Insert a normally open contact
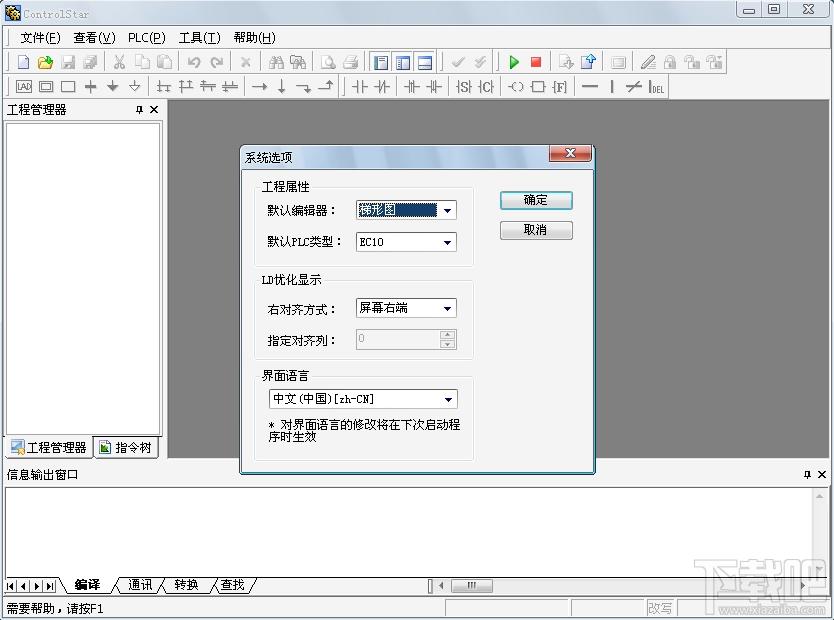 tap(359, 87)
